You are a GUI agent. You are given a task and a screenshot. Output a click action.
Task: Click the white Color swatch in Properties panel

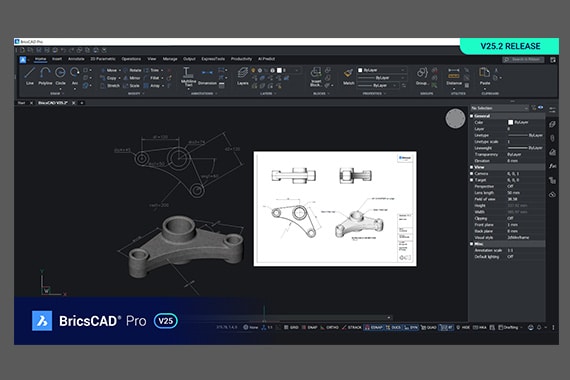pyautogui.click(x=510, y=123)
